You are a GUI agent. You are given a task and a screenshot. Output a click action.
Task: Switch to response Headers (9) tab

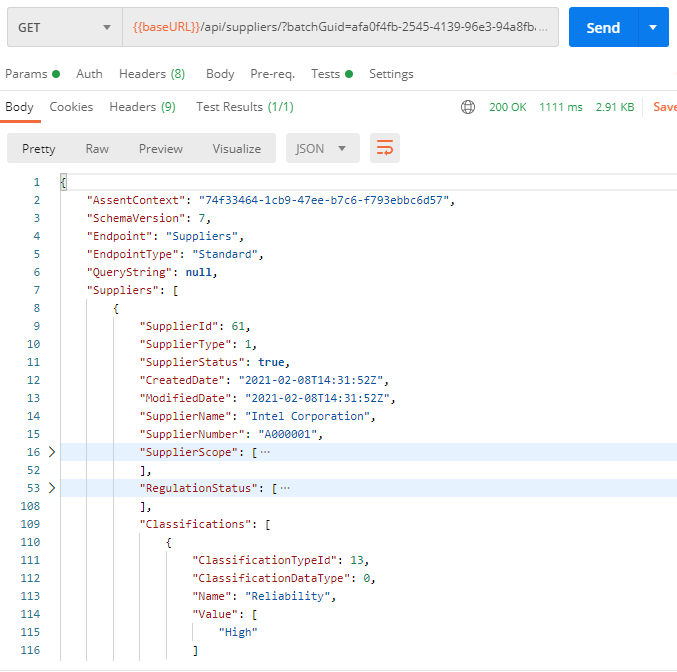point(142,107)
